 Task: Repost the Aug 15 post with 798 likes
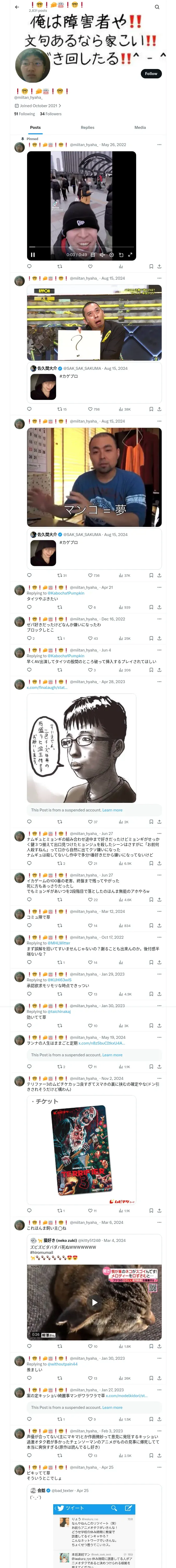coord(59,409)
